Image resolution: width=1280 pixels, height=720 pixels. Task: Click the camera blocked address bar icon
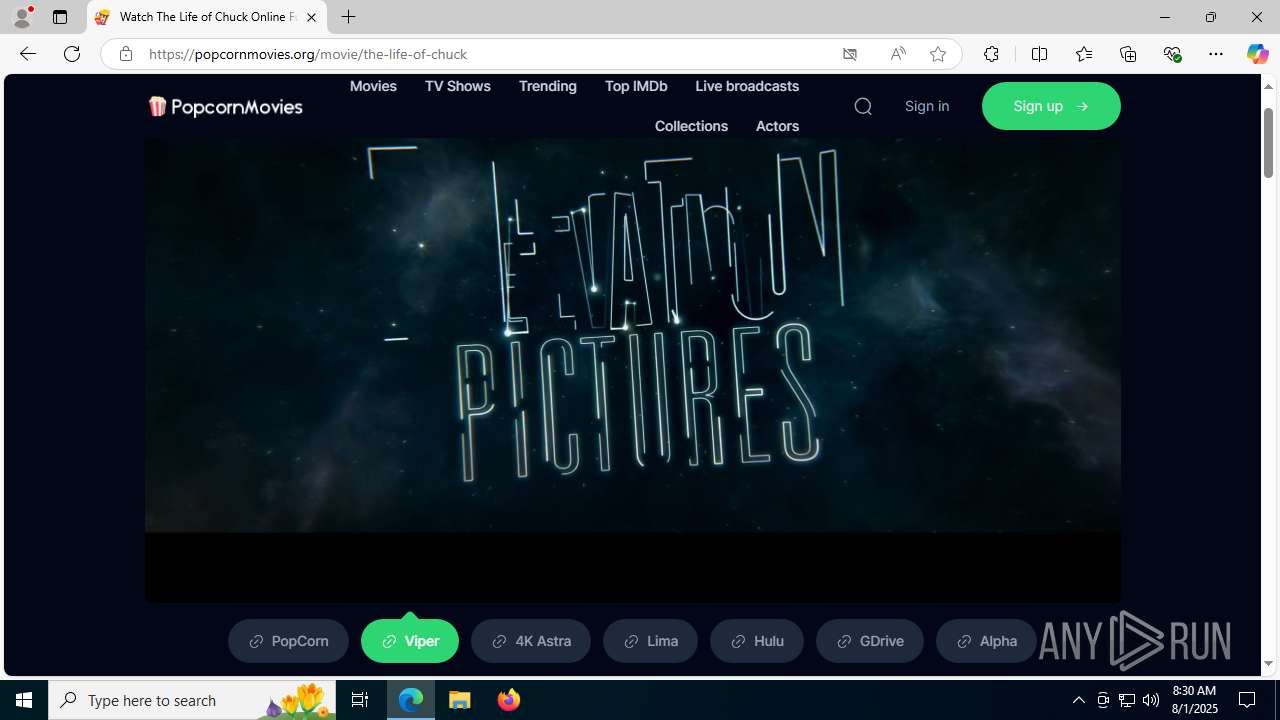tap(850, 54)
